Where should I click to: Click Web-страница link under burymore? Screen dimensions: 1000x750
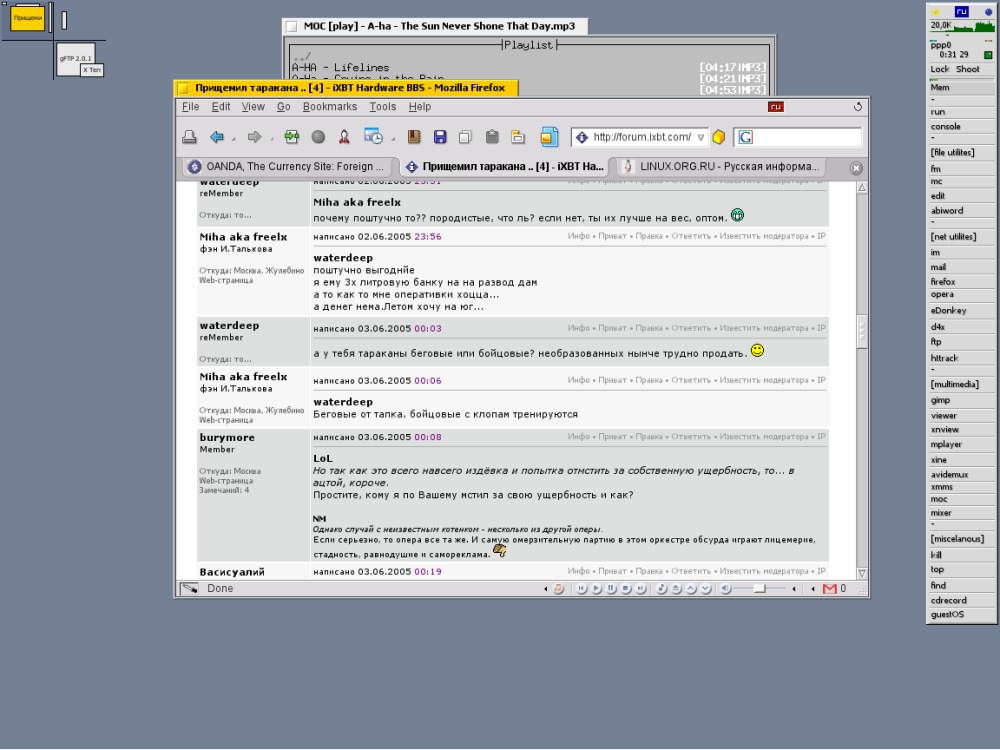click(226, 481)
